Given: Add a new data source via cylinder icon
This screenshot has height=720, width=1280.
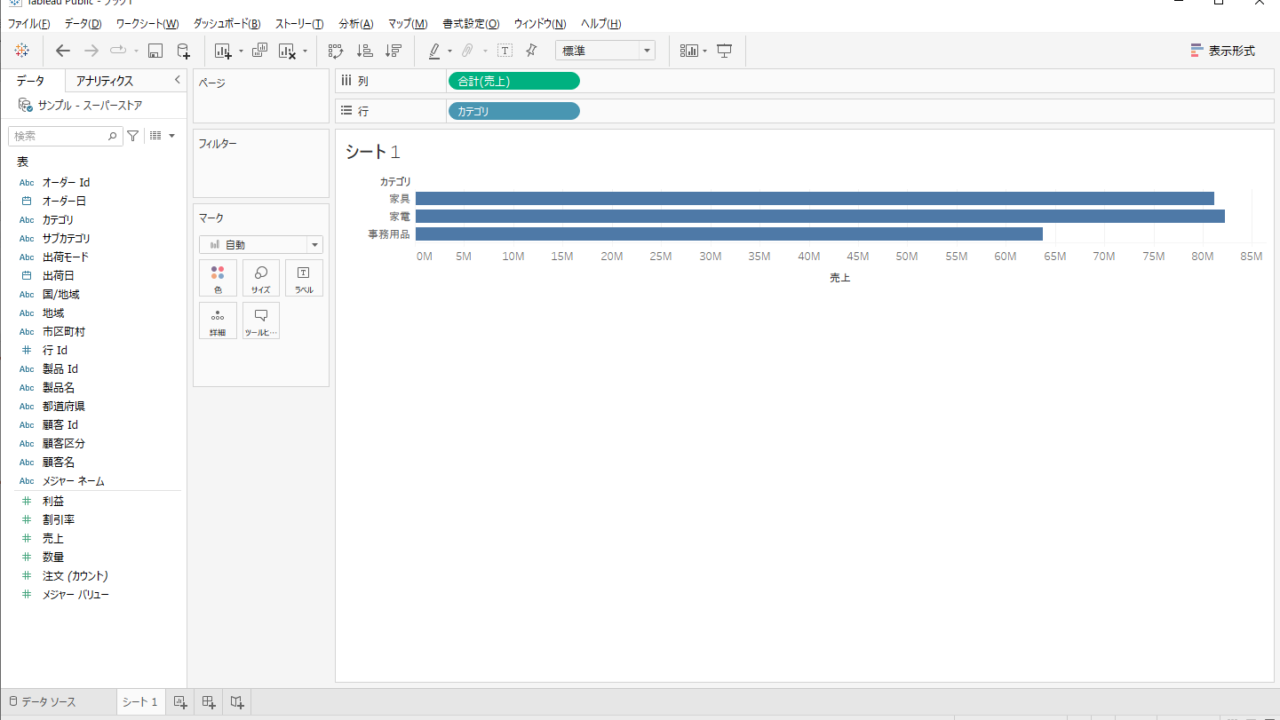Looking at the screenshot, I should (183, 51).
